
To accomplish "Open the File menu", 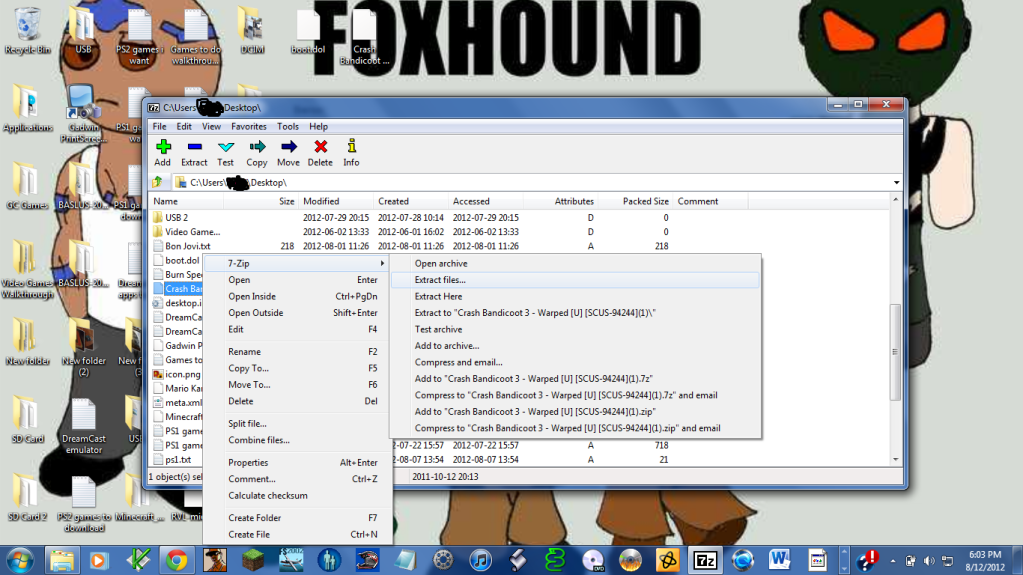I will pos(159,127).
